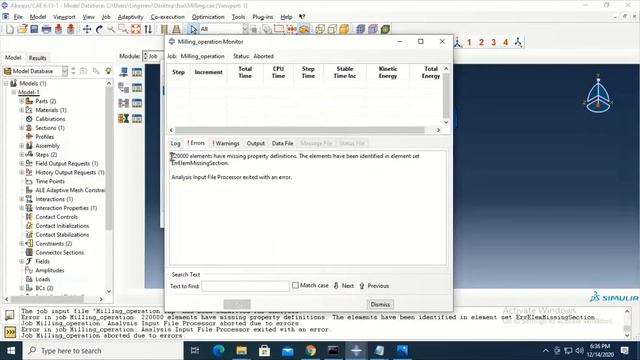640x360 pixels.
Task: Open Google Chrome from the taskbar
Action: [310, 350]
